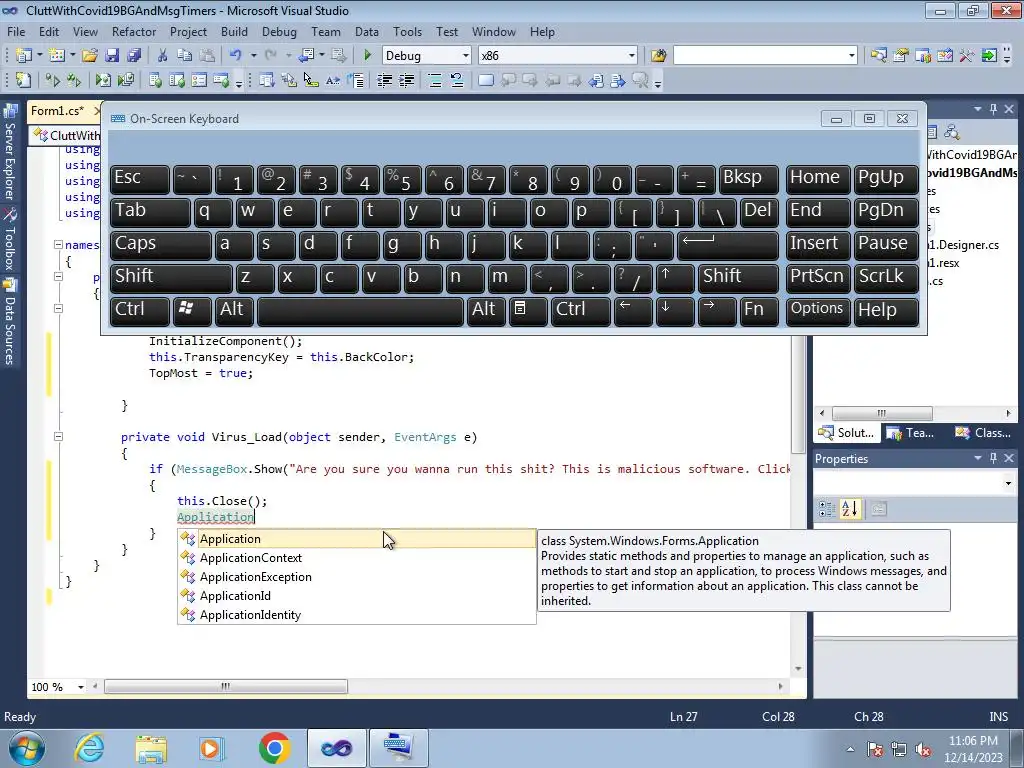Save the current file with floppy icon
The height and width of the screenshot is (768, 1024).
(112, 56)
